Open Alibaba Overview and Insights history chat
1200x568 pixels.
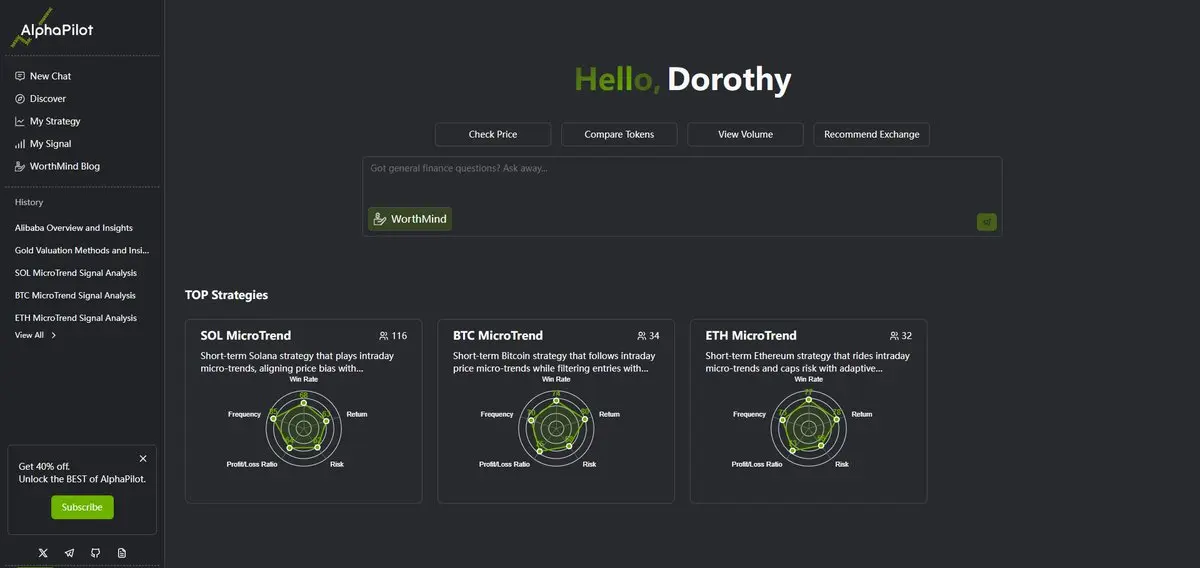coord(74,228)
